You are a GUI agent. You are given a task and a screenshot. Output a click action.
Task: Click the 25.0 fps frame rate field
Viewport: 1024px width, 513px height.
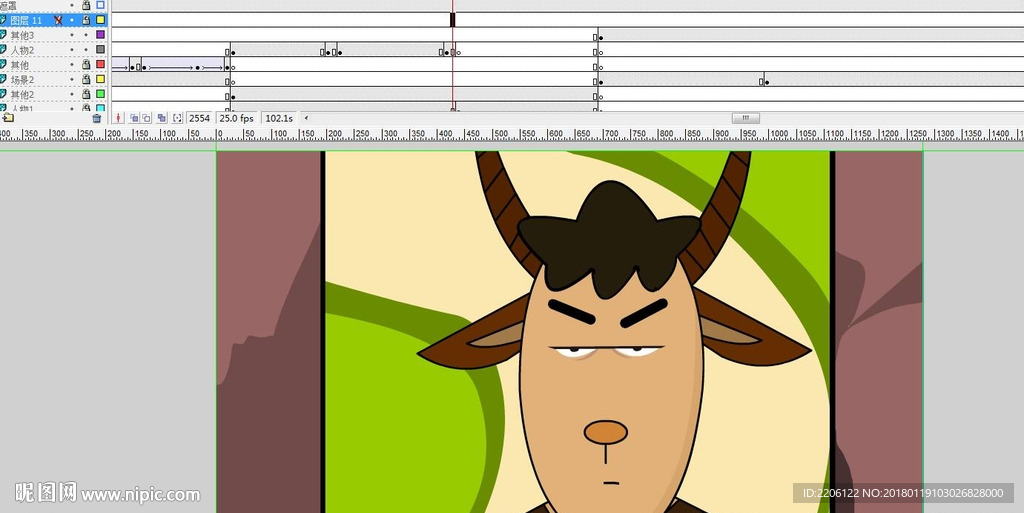237,118
